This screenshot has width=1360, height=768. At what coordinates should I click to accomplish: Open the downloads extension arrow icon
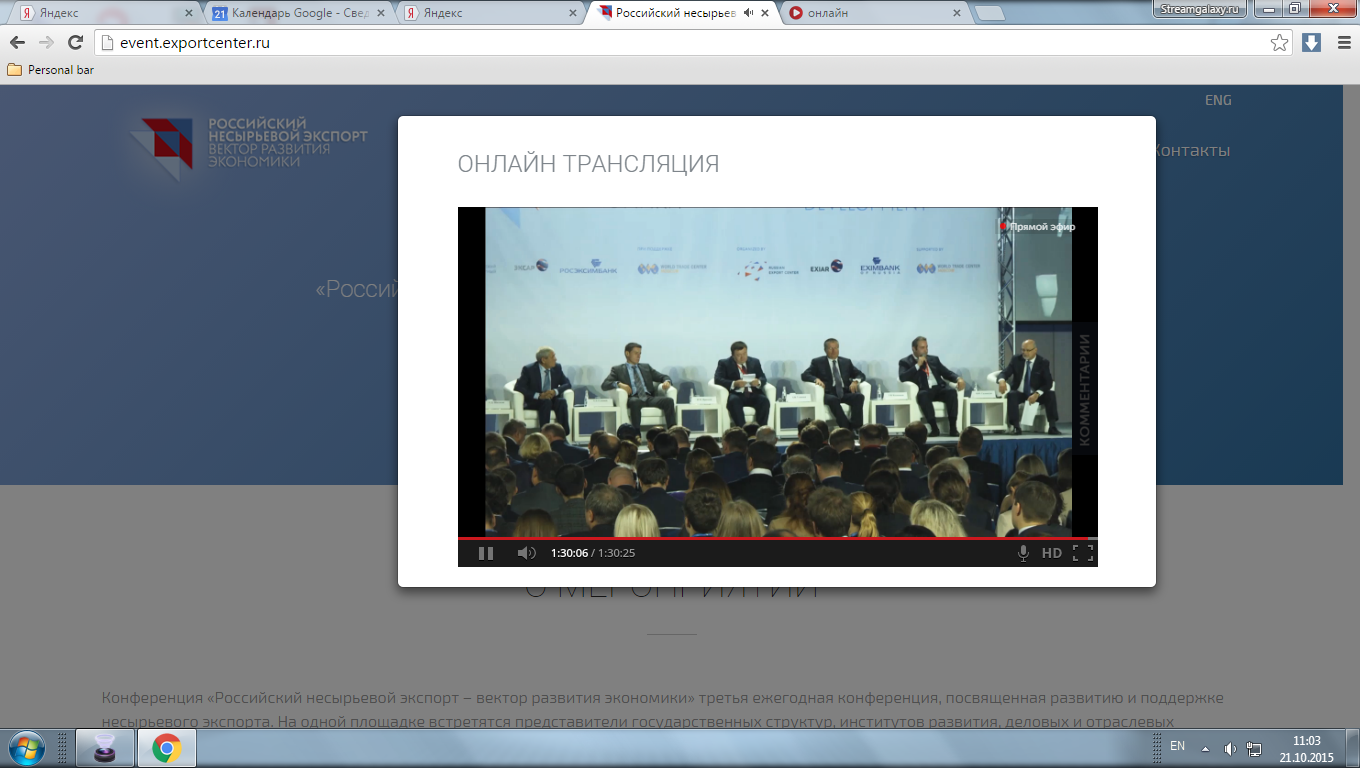click(x=1311, y=43)
